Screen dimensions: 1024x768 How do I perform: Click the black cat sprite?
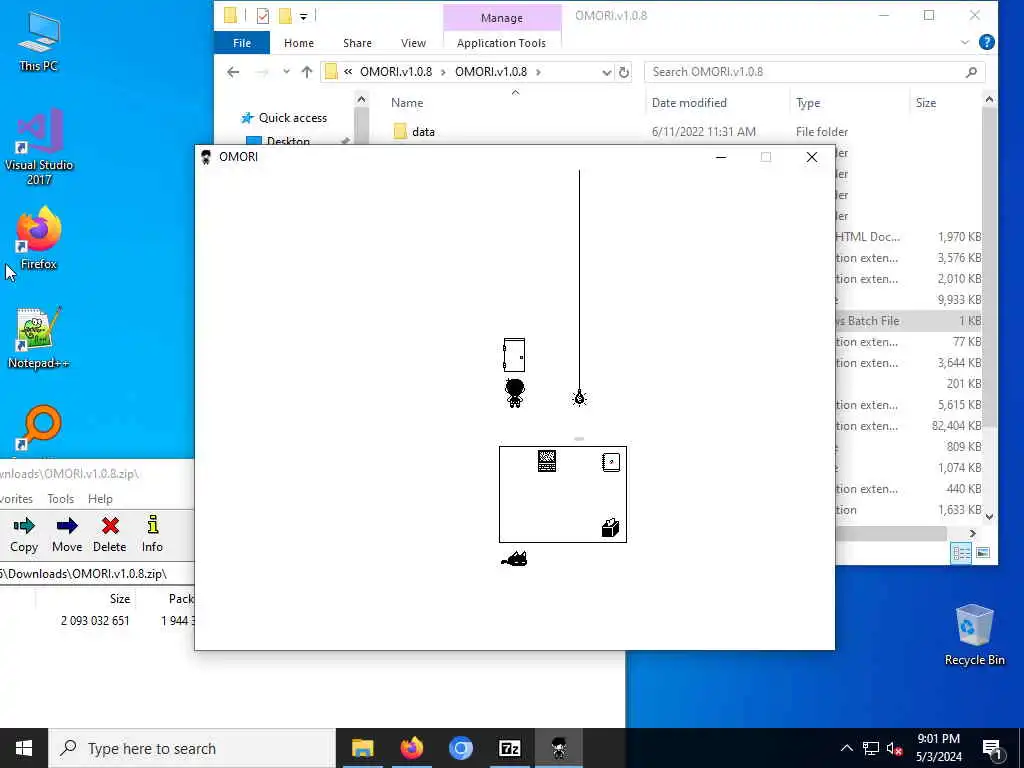tap(514, 558)
